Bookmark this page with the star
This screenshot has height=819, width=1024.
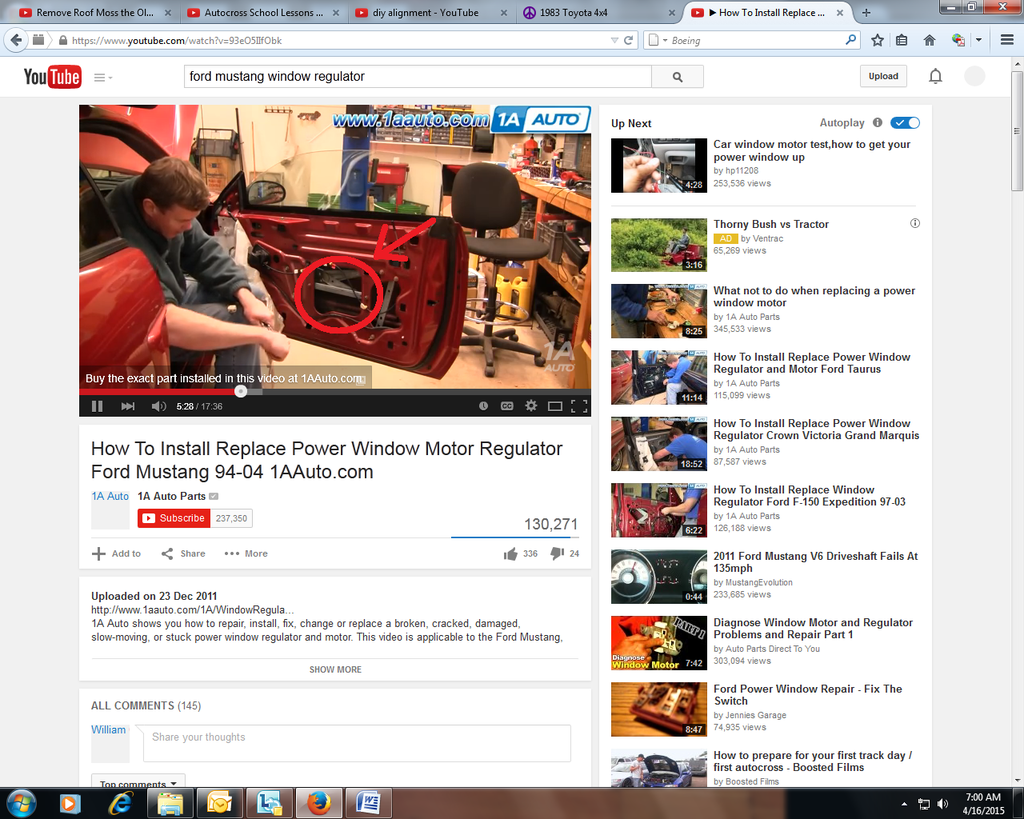click(x=877, y=40)
